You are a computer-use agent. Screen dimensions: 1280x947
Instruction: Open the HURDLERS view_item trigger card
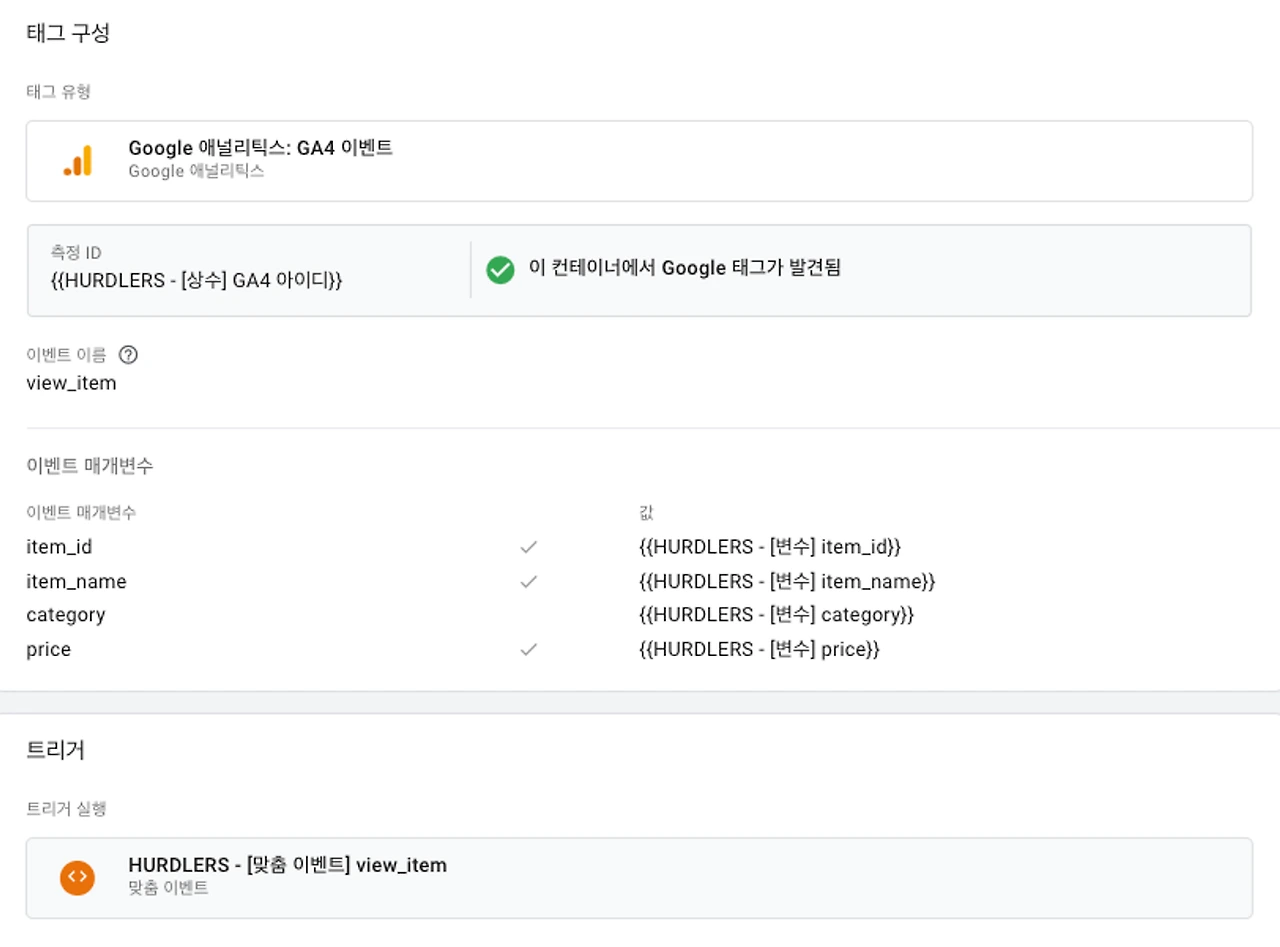pos(639,877)
